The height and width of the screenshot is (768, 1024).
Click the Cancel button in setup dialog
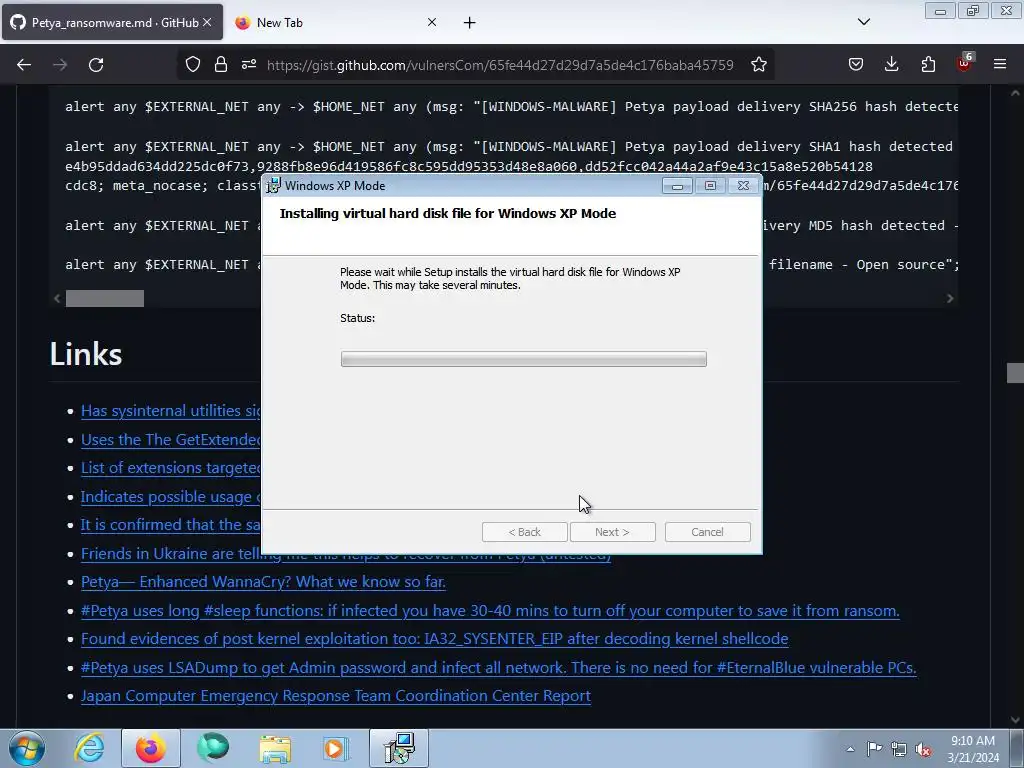tap(707, 532)
